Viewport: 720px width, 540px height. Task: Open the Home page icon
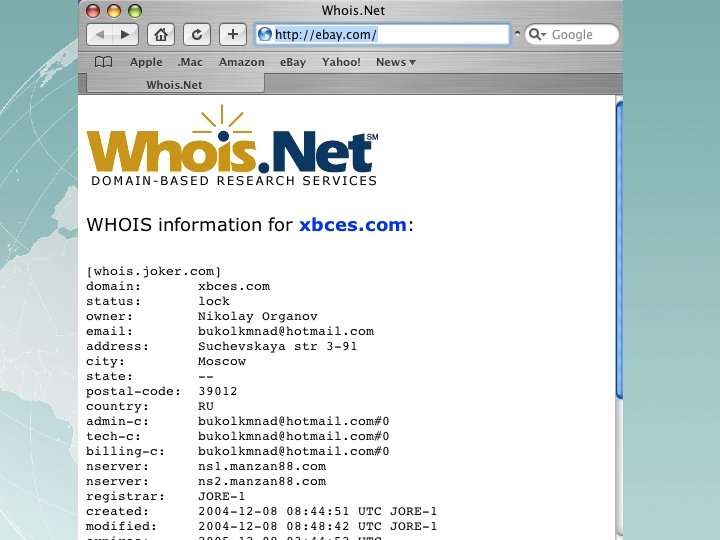click(x=161, y=34)
